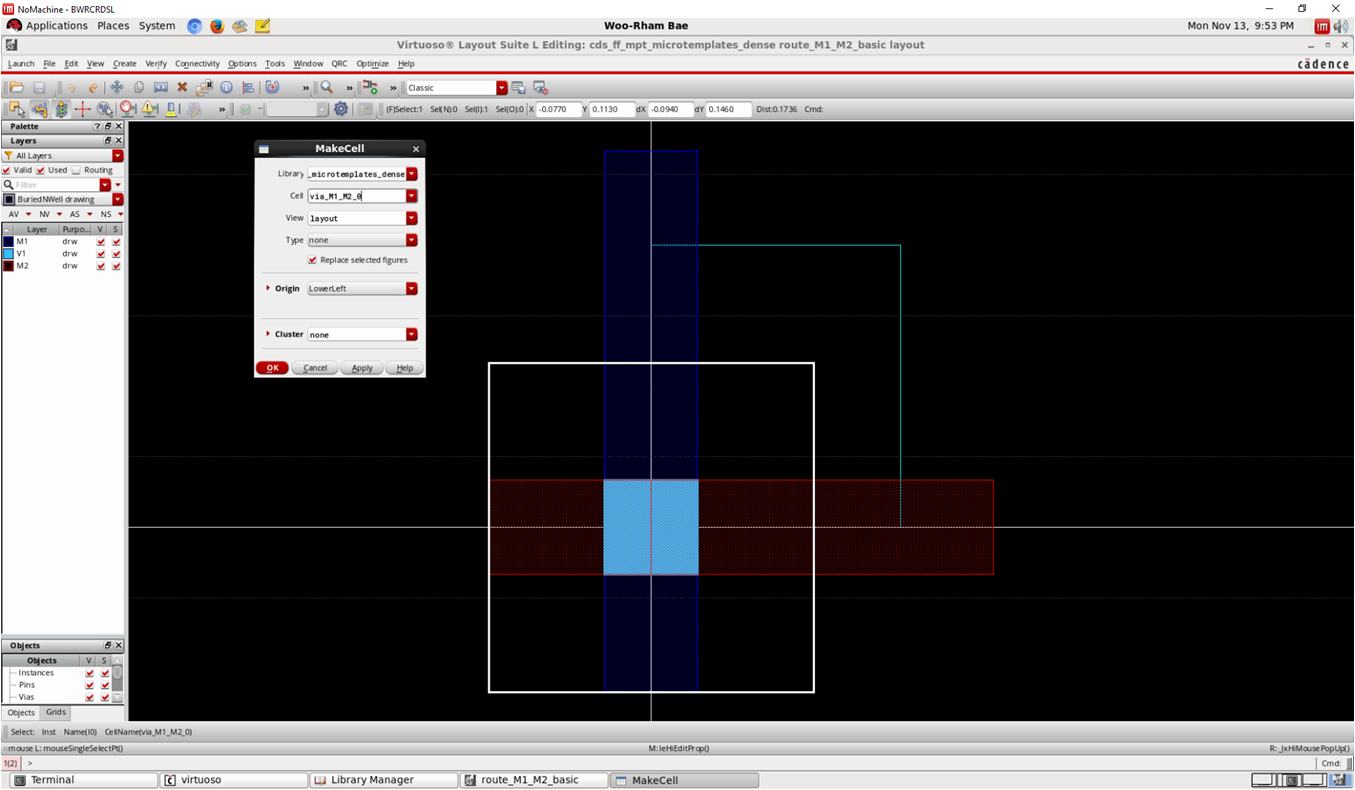Open the Connectivity menu
The image size is (1355, 790).
[197, 63]
